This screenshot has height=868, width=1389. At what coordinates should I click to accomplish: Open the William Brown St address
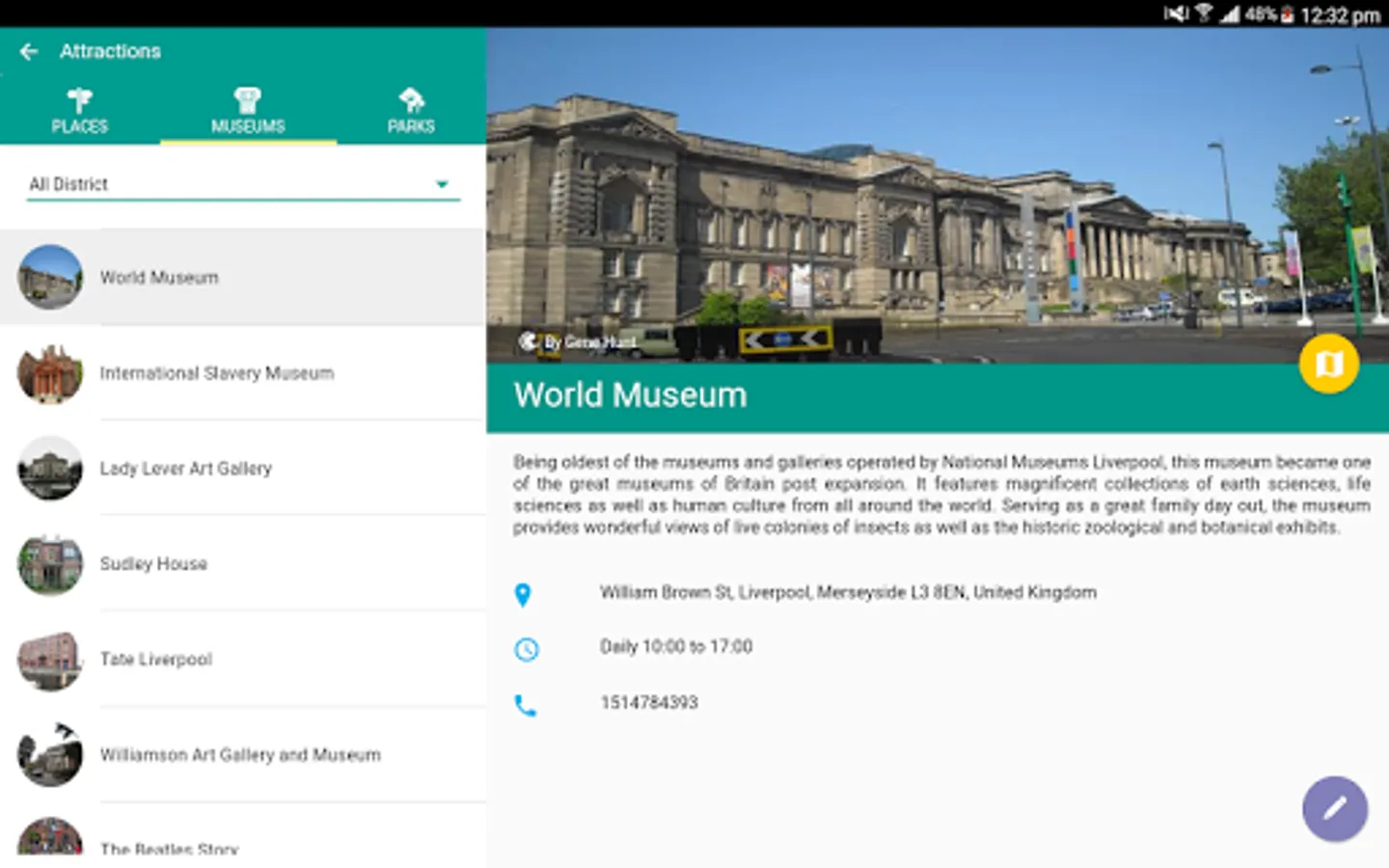pos(848,592)
